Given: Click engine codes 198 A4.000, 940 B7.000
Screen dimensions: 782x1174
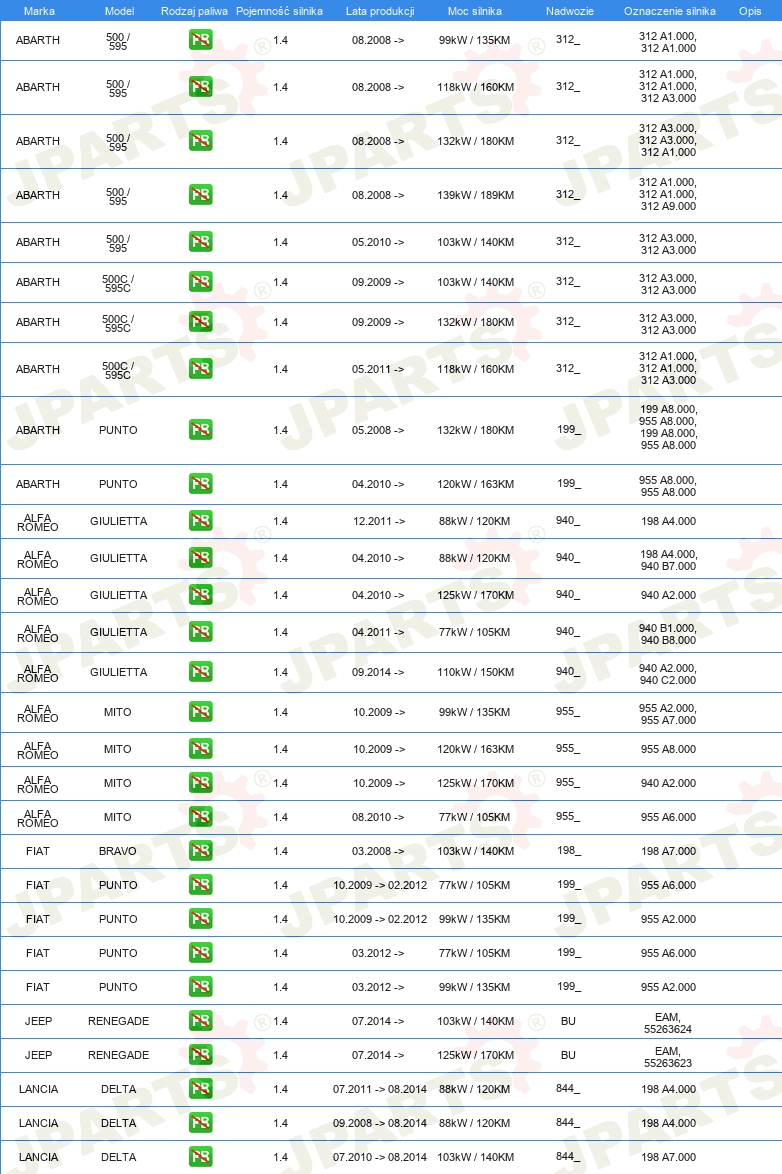Looking at the screenshot, I should click(x=668, y=560).
